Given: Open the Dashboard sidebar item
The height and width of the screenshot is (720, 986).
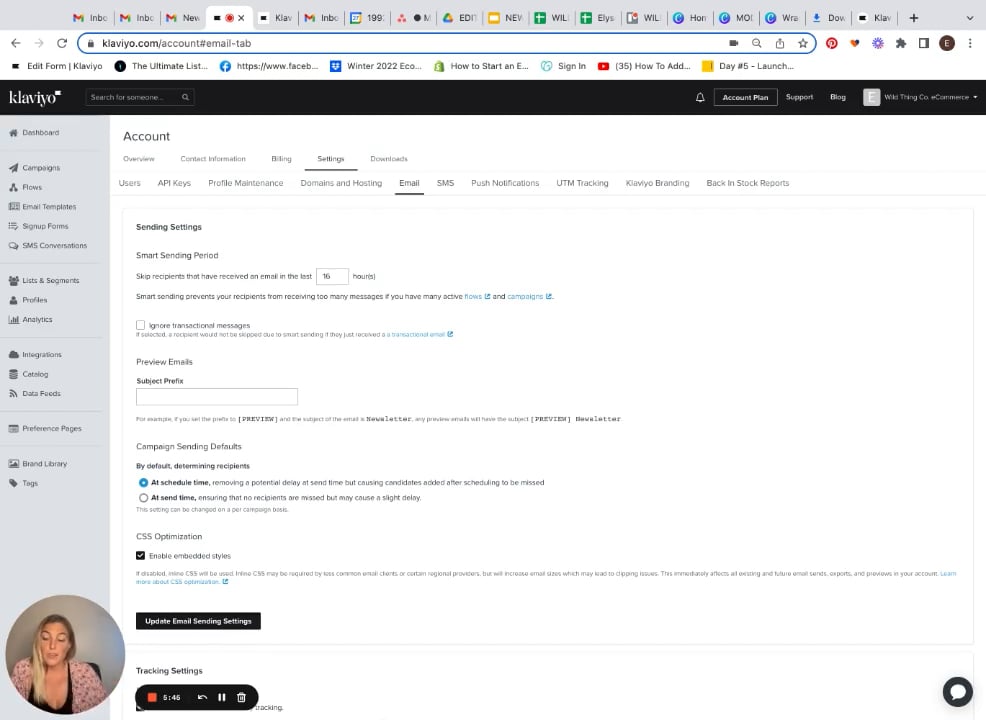Looking at the screenshot, I should 34,133.
